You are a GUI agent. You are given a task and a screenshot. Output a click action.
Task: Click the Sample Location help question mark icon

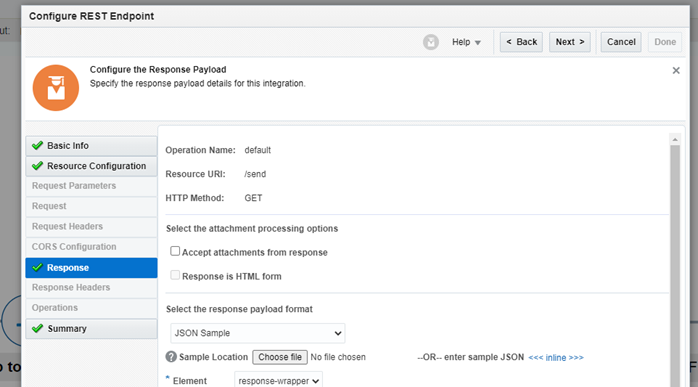(171, 357)
